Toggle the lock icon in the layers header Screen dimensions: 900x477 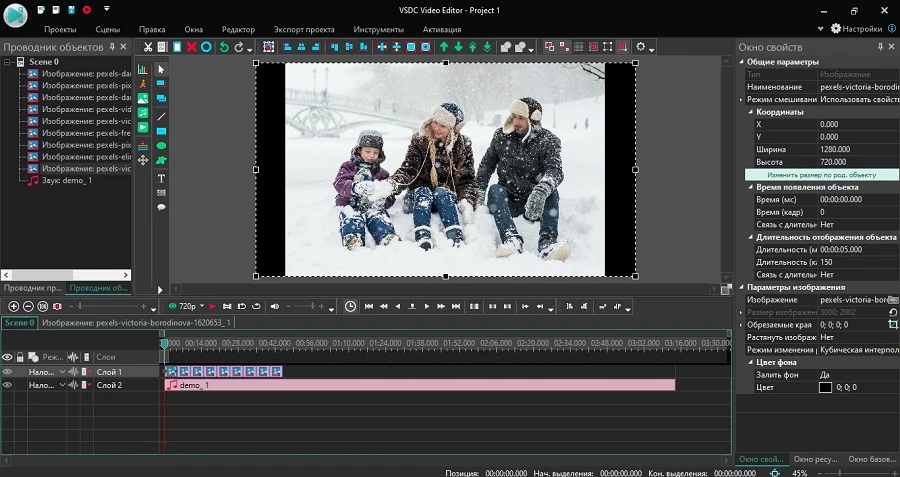coord(20,357)
